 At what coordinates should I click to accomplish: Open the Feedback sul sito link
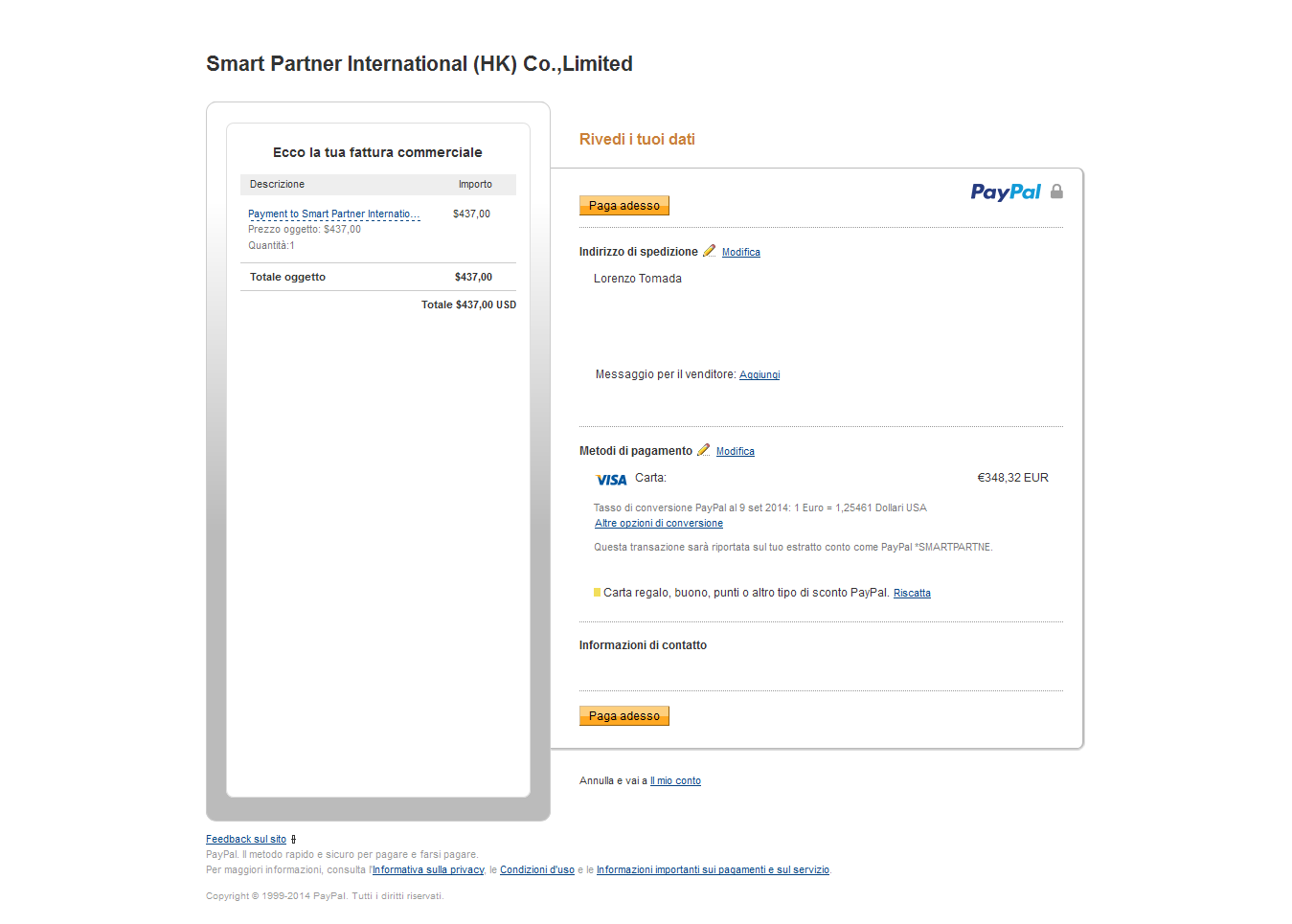[x=246, y=840]
